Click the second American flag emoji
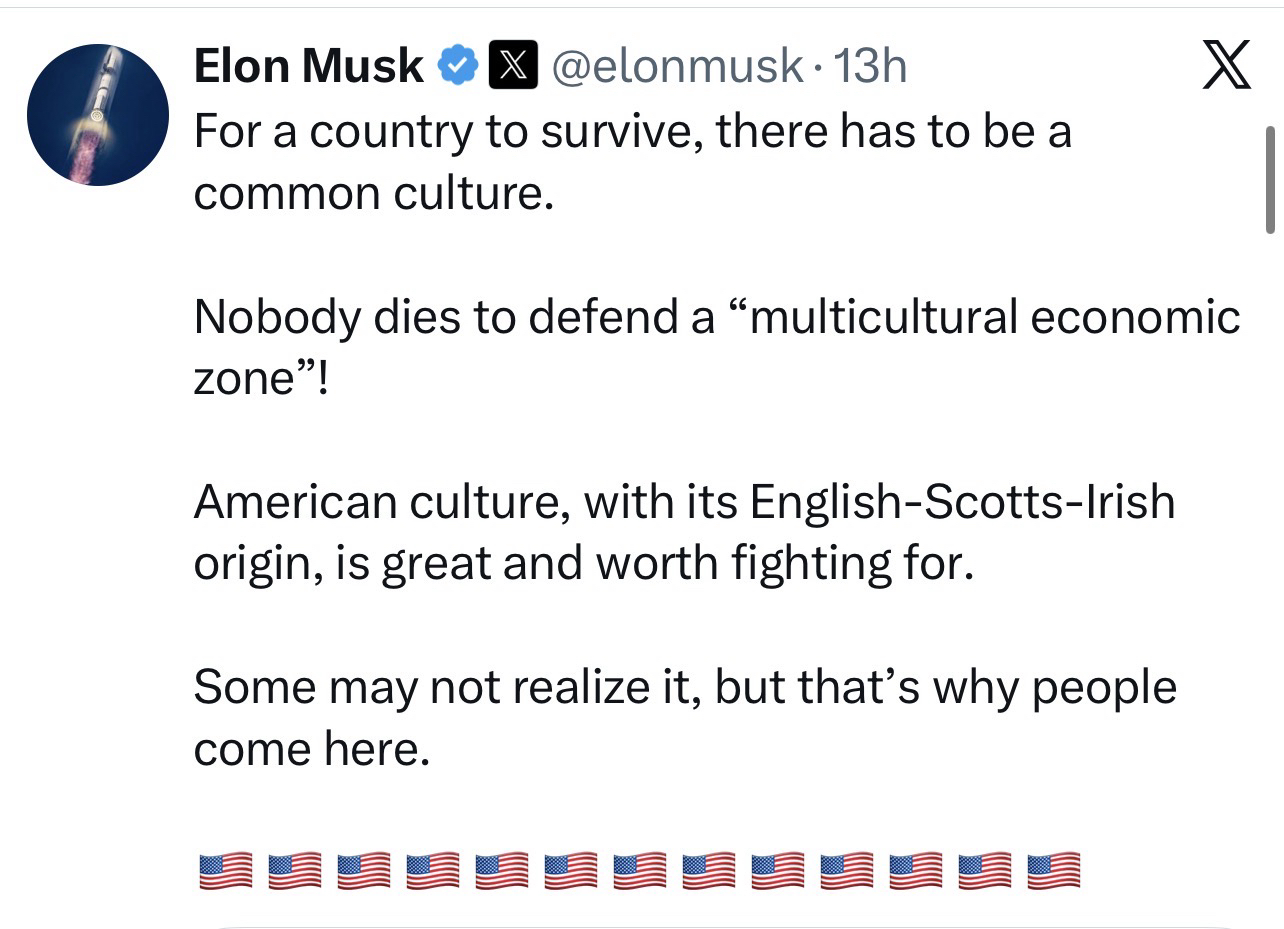This screenshot has width=1284, height=929. (x=294, y=871)
